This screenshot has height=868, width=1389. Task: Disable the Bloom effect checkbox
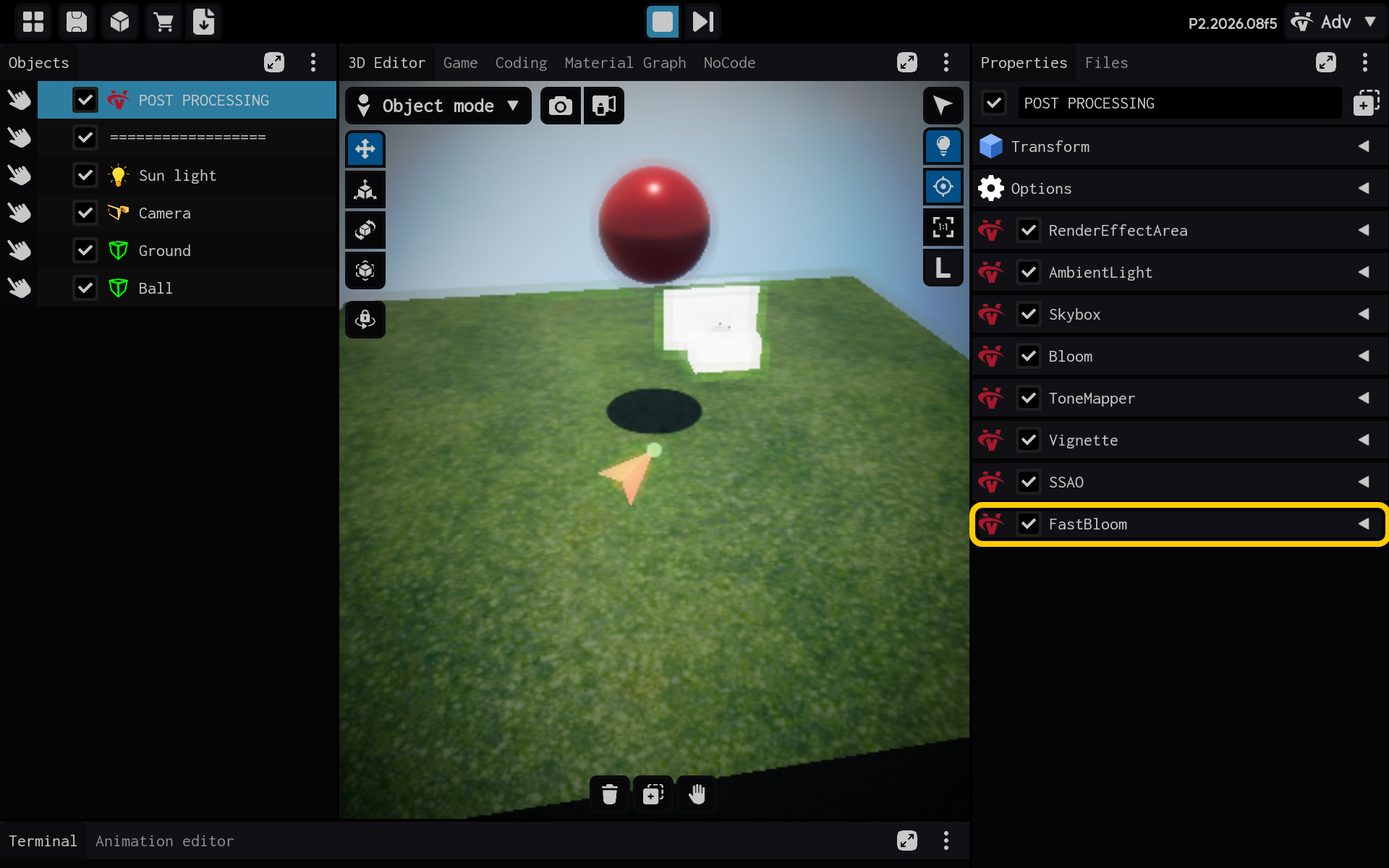[1029, 356]
